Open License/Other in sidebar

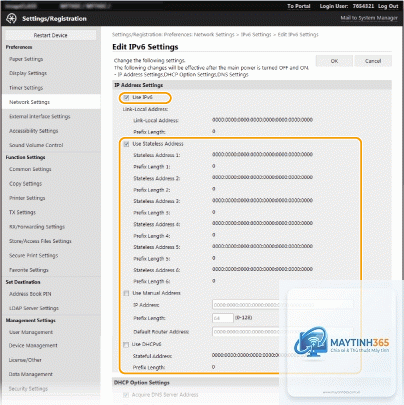pos(25,360)
